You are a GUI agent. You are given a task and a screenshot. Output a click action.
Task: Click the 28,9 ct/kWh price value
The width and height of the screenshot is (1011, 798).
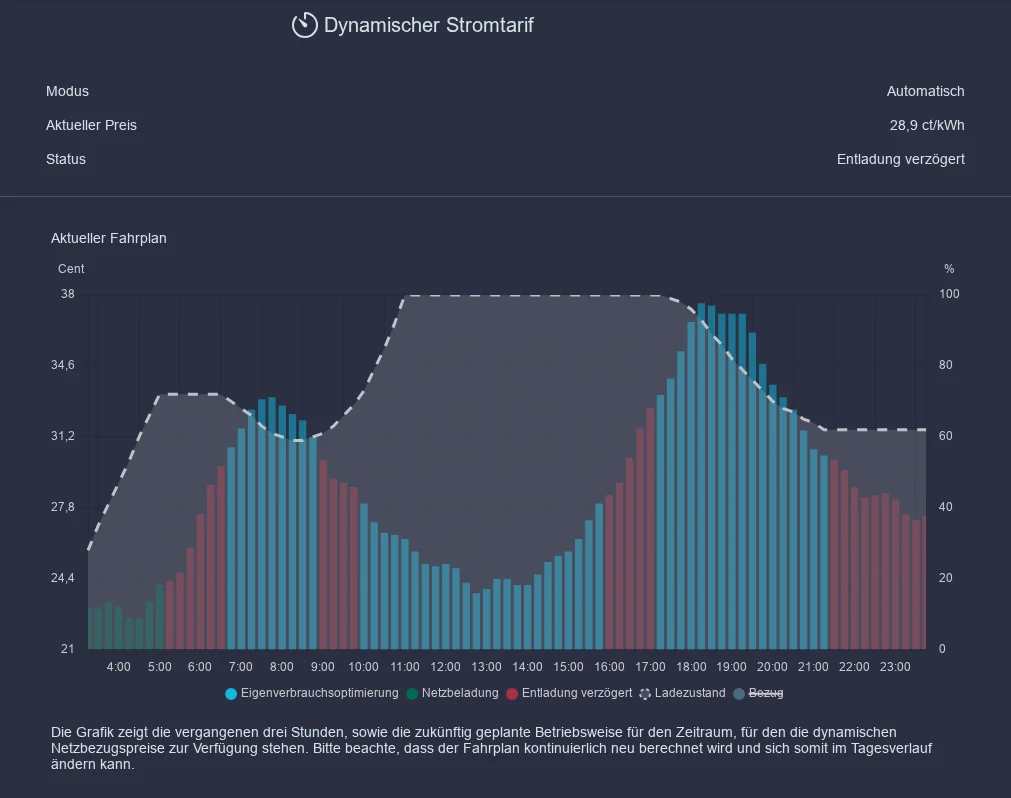tap(927, 125)
